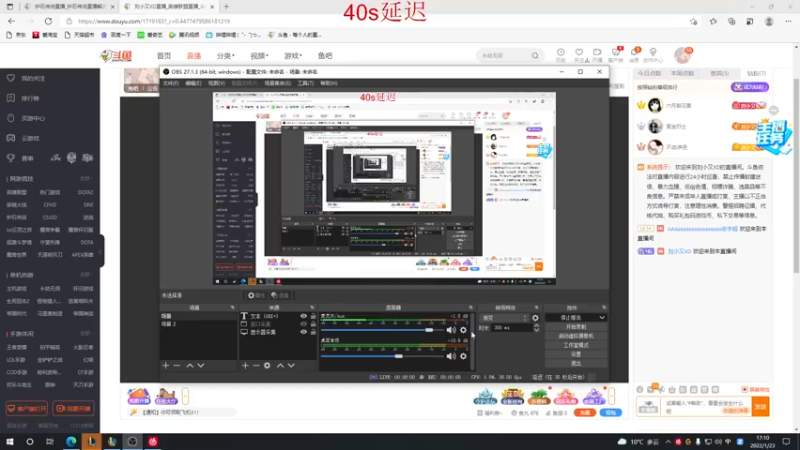The image size is (800, 450).
Task: Toggle lock on the 文本 (GDI+) source
Action: coord(313,316)
